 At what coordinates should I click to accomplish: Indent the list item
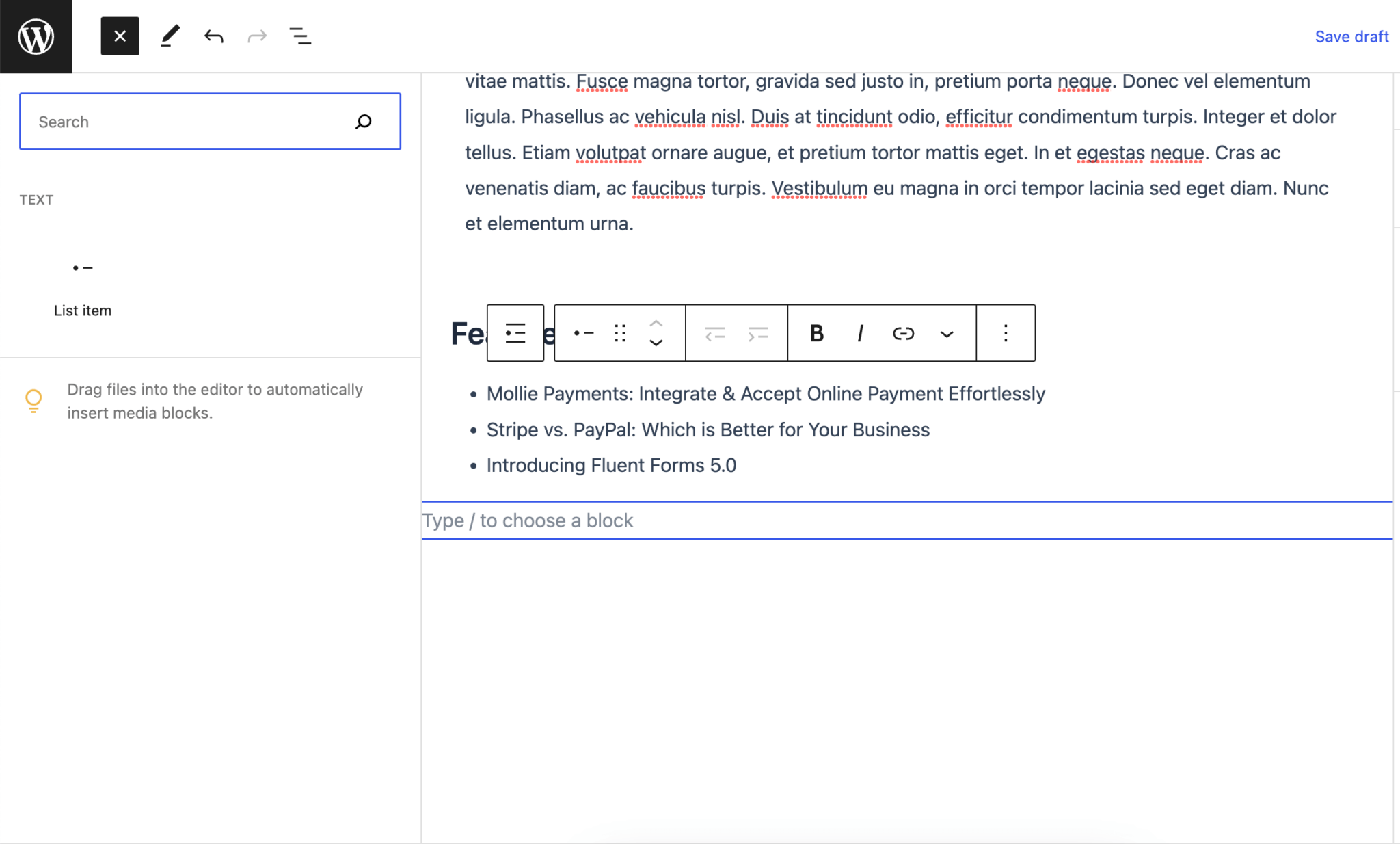[x=758, y=333]
